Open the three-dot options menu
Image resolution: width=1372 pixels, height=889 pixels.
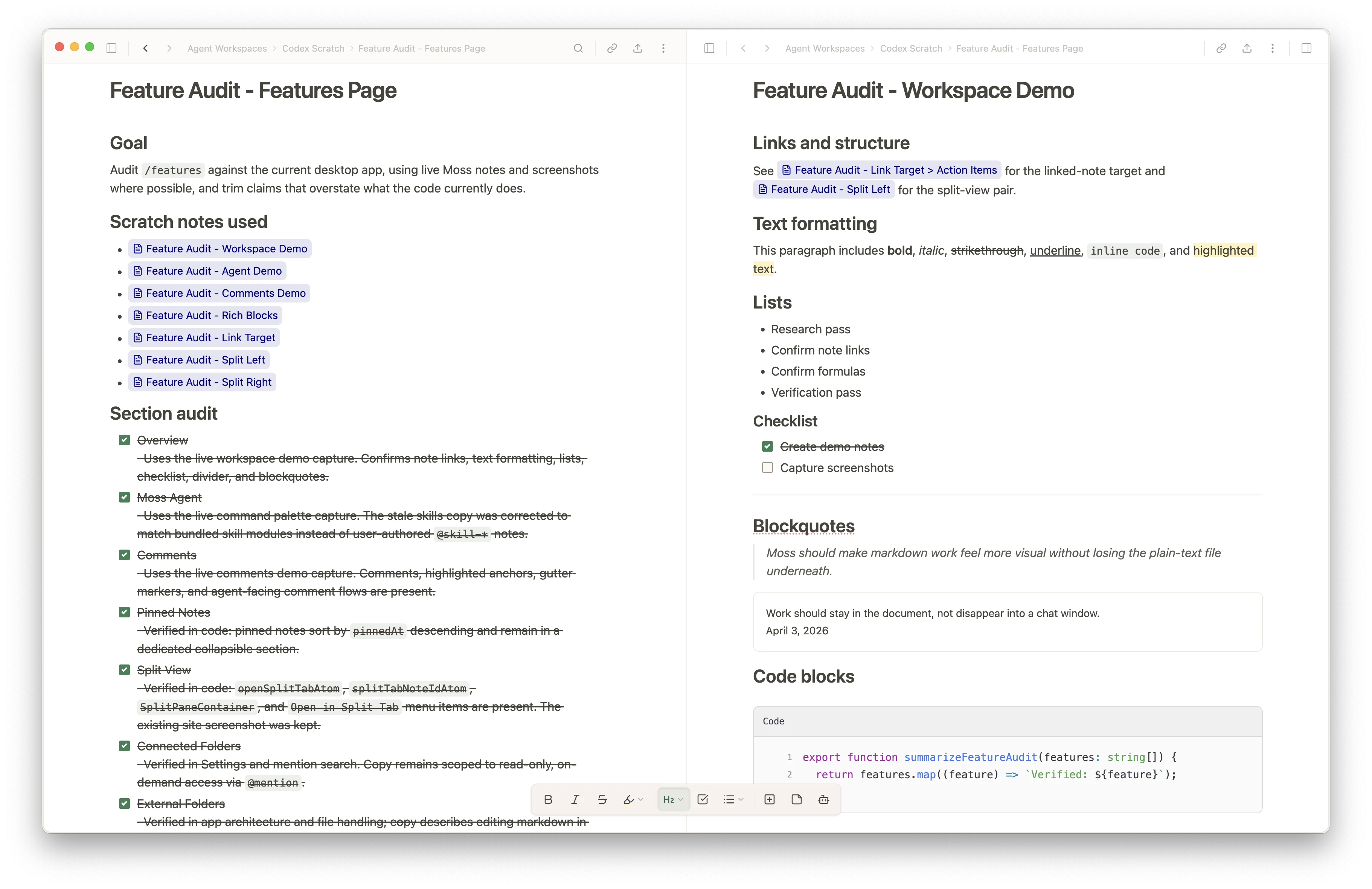tap(663, 49)
